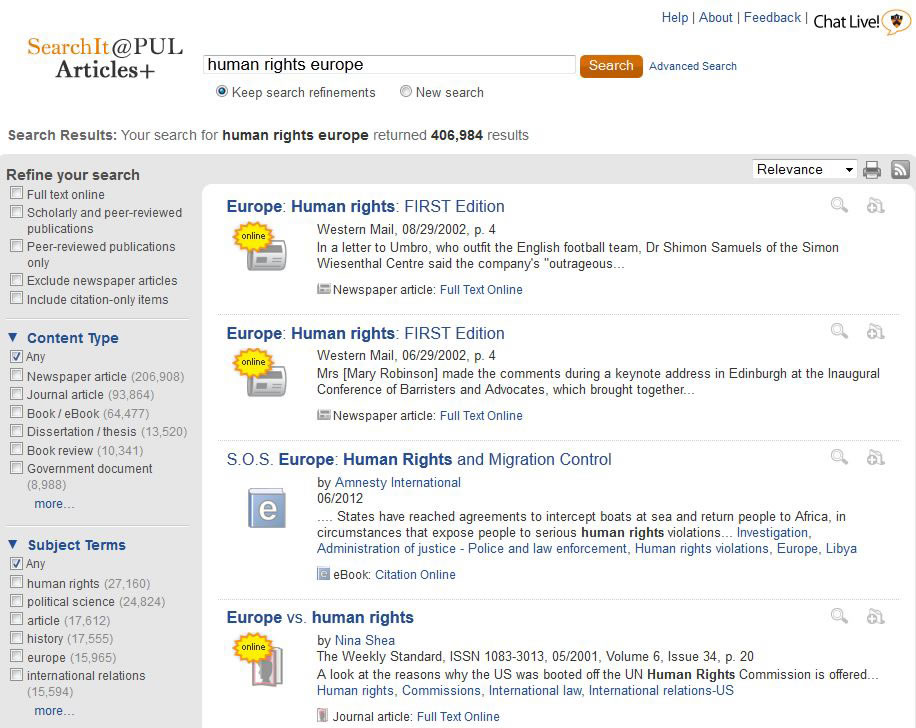The height and width of the screenshot is (728, 916).
Task: Open the Advanced Search link
Action: (x=692, y=66)
